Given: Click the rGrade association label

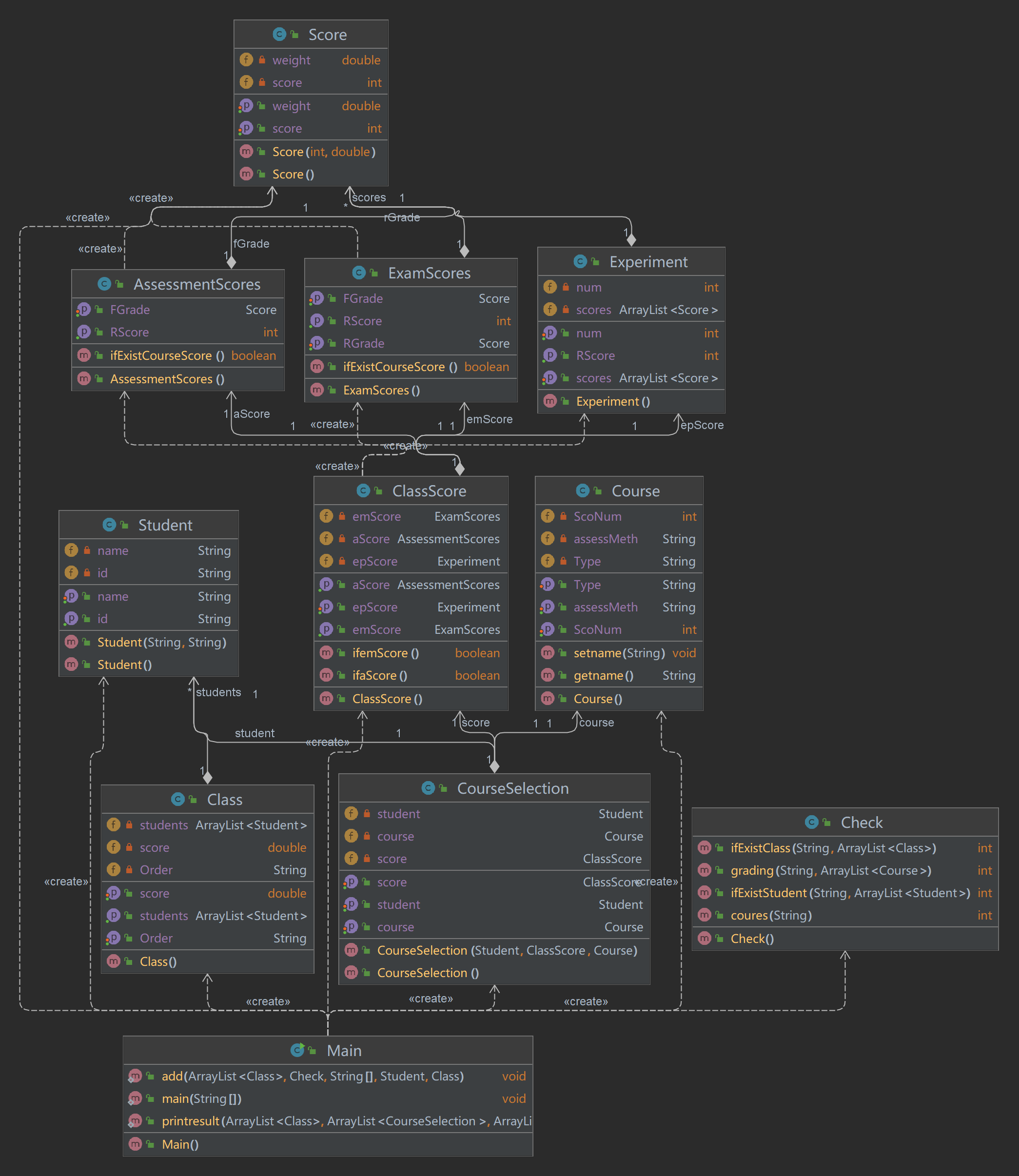Looking at the screenshot, I should coord(402,217).
